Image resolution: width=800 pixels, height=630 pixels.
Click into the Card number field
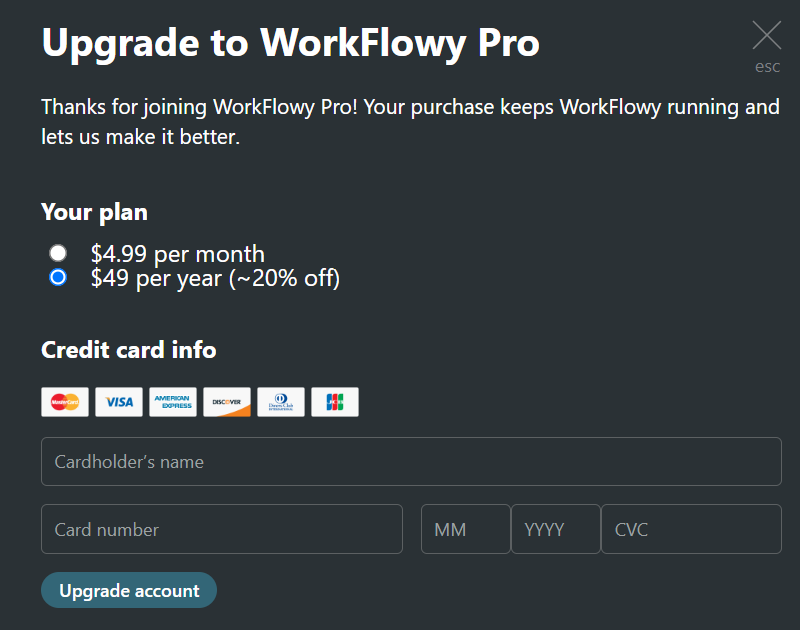point(221,529)
